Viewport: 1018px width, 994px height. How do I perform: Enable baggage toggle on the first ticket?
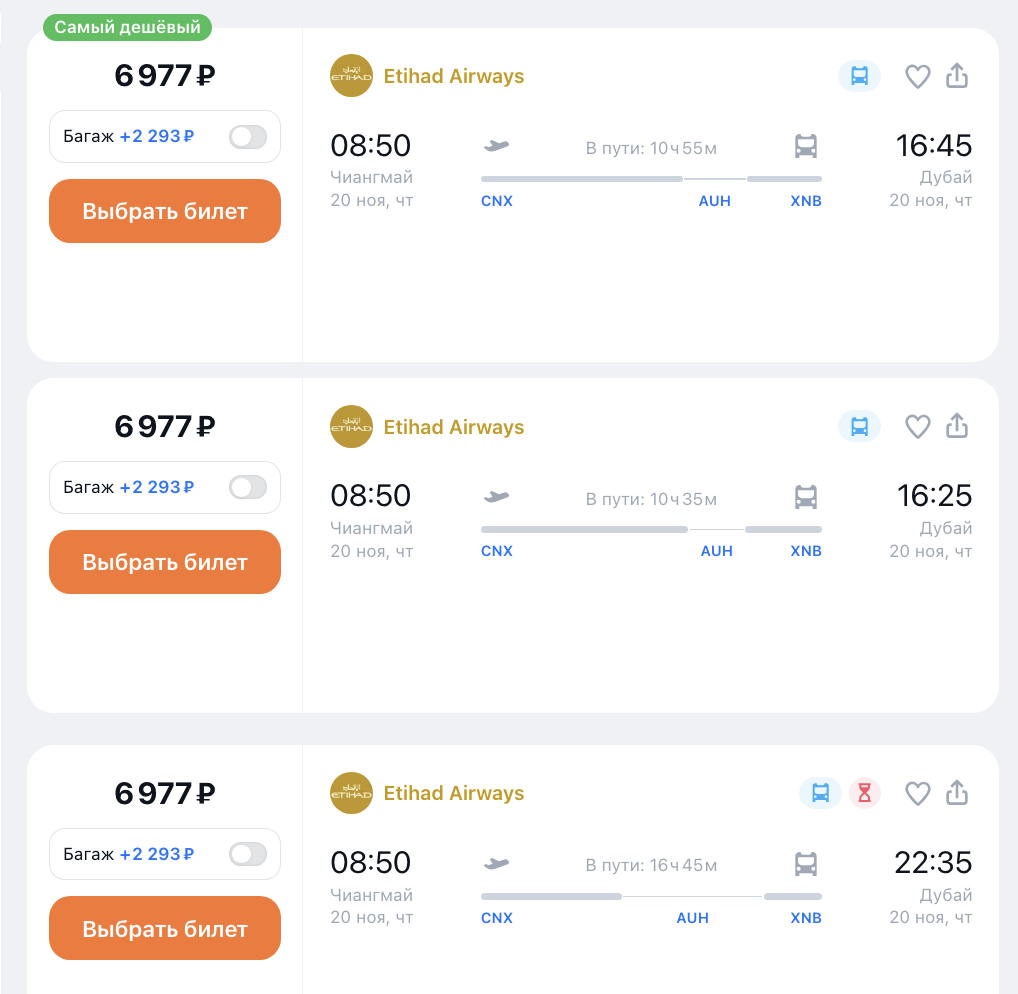click(x=248, y=136)
